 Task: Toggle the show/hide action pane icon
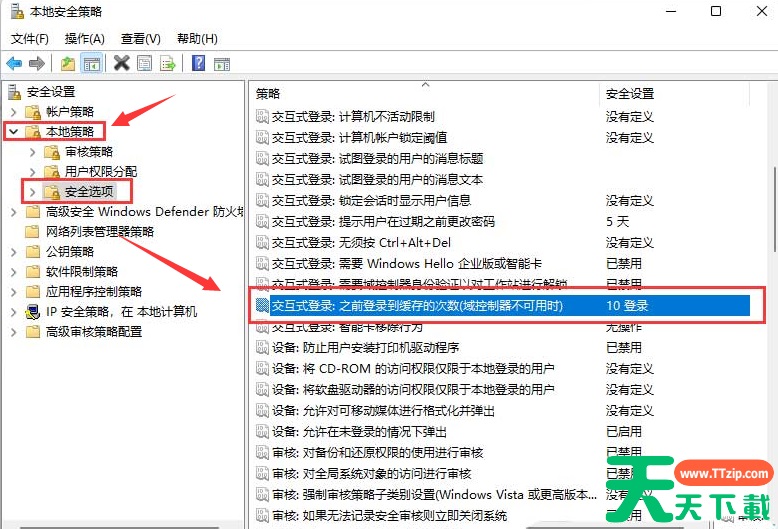click(x=222, y=64)
